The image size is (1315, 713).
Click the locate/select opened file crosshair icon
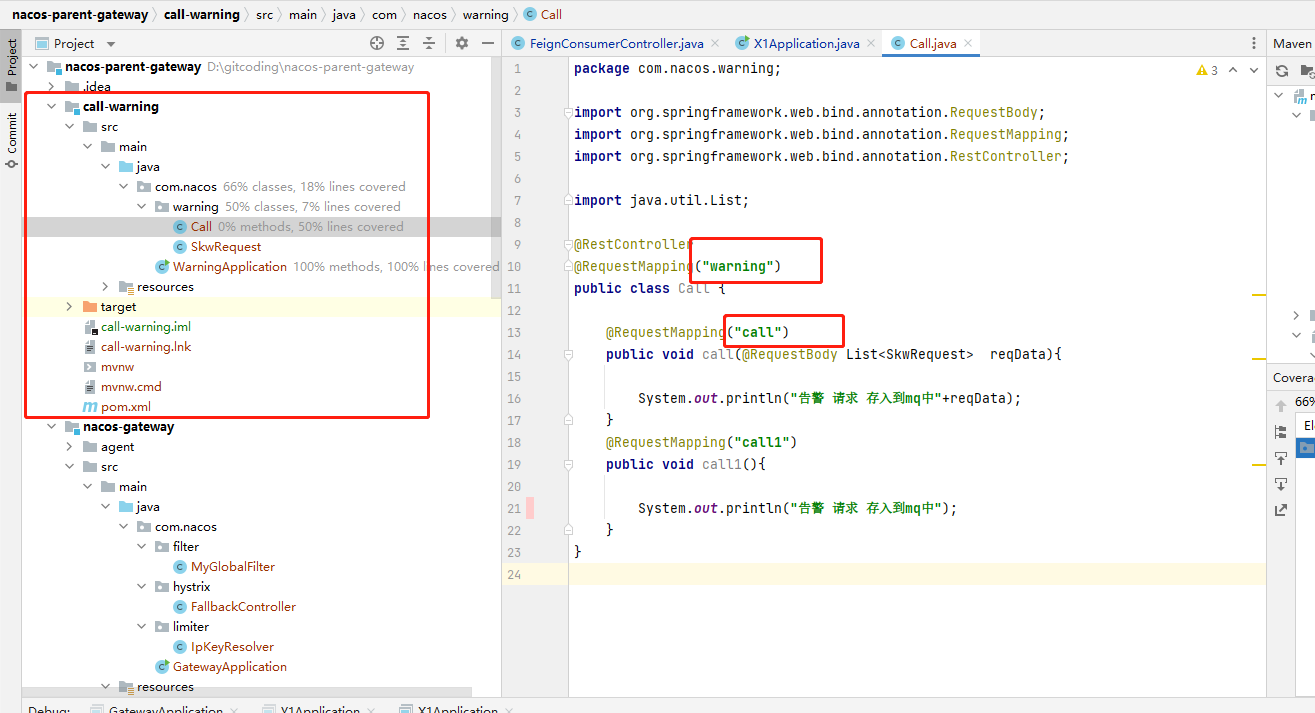pos(377,43)
